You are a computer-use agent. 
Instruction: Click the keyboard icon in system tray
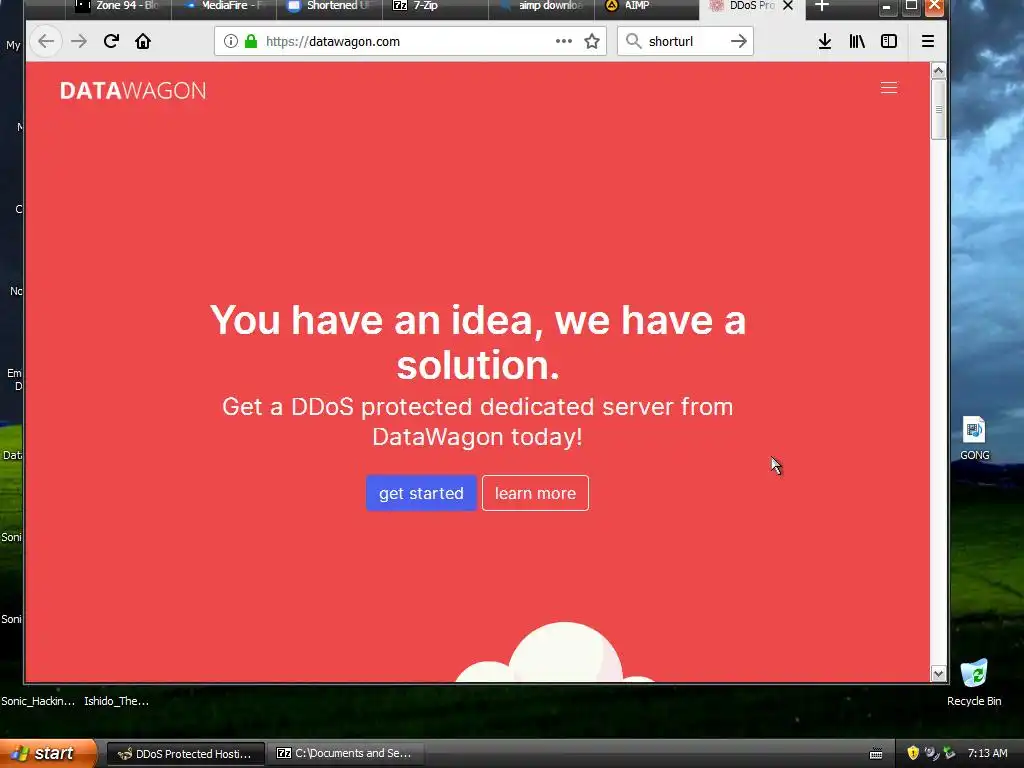click(x=876, y=754)
